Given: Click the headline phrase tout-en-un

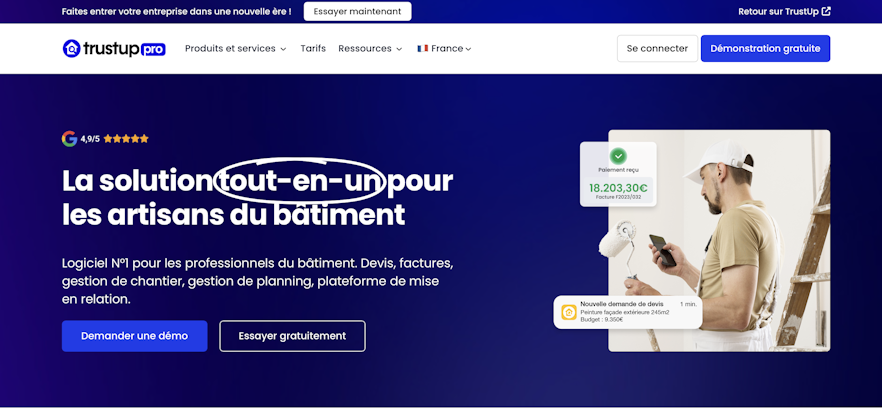Looking at the screenshot, I should (x=301, y=181).
